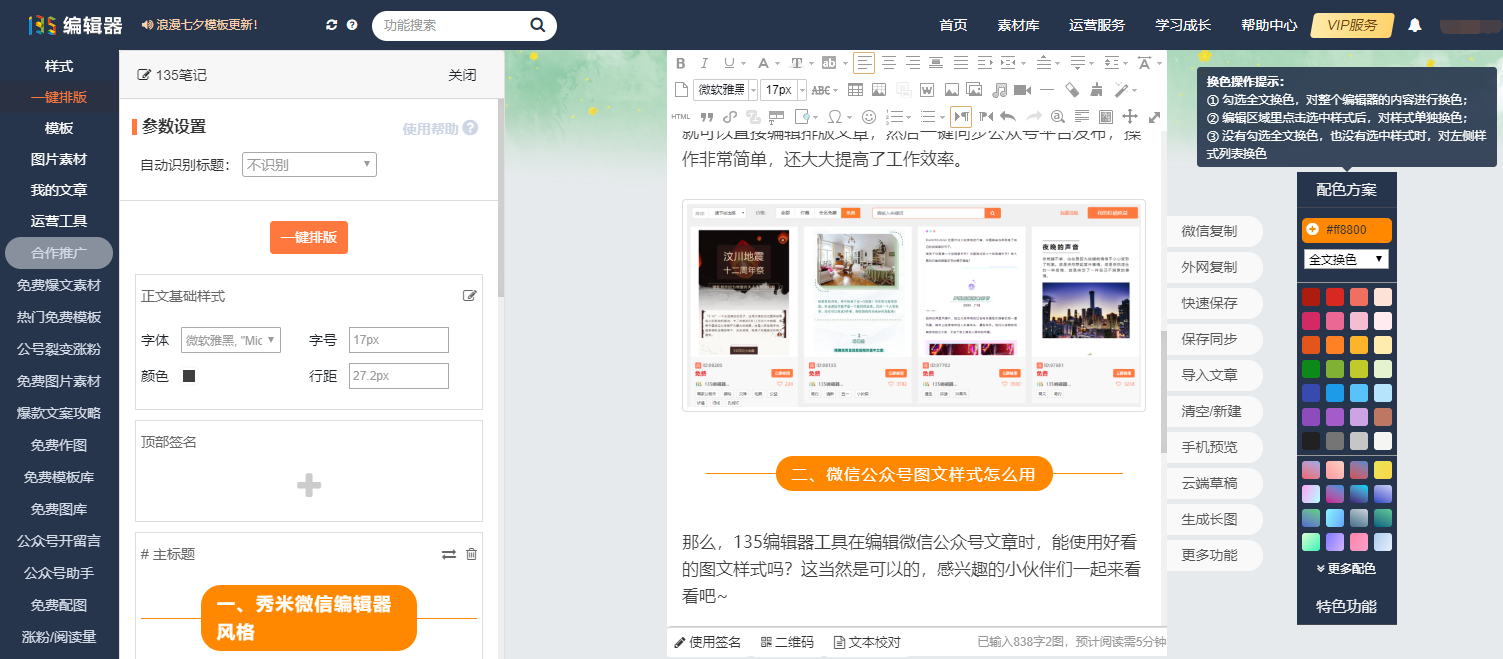Open the find and replace search icon

(x=1057, y=116)
